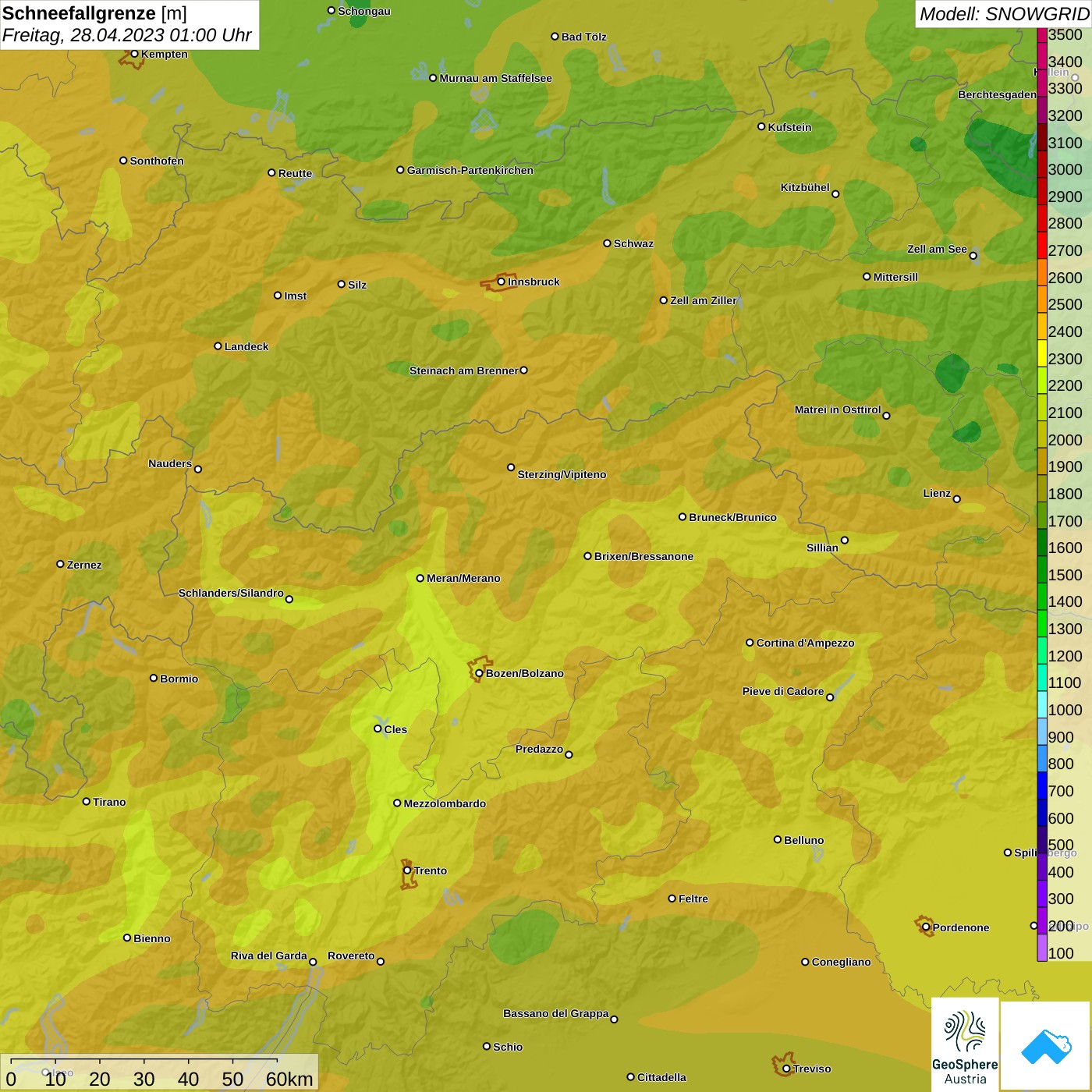The width and height of the screenshot is (1092, 1092).
Task: Select the 2700 m red legend color
Action: pos(1042,245)
